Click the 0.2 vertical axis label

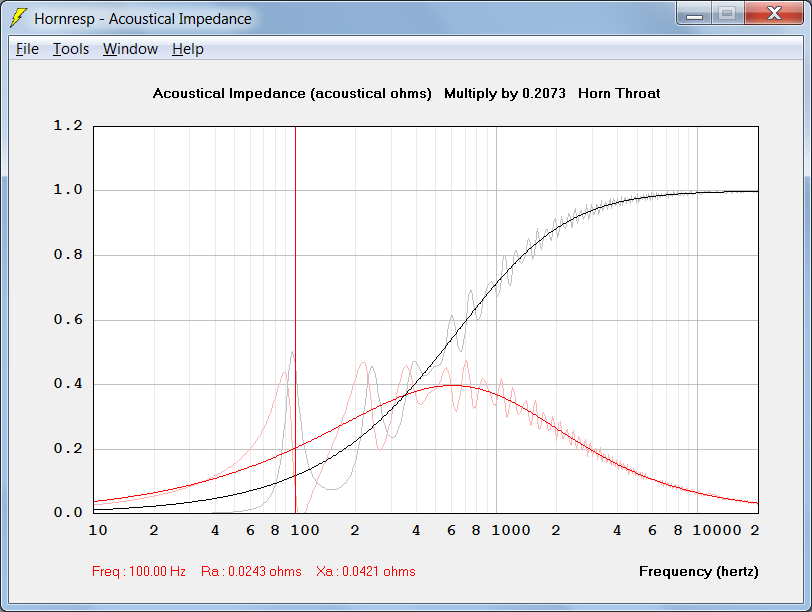coord(68,448)
